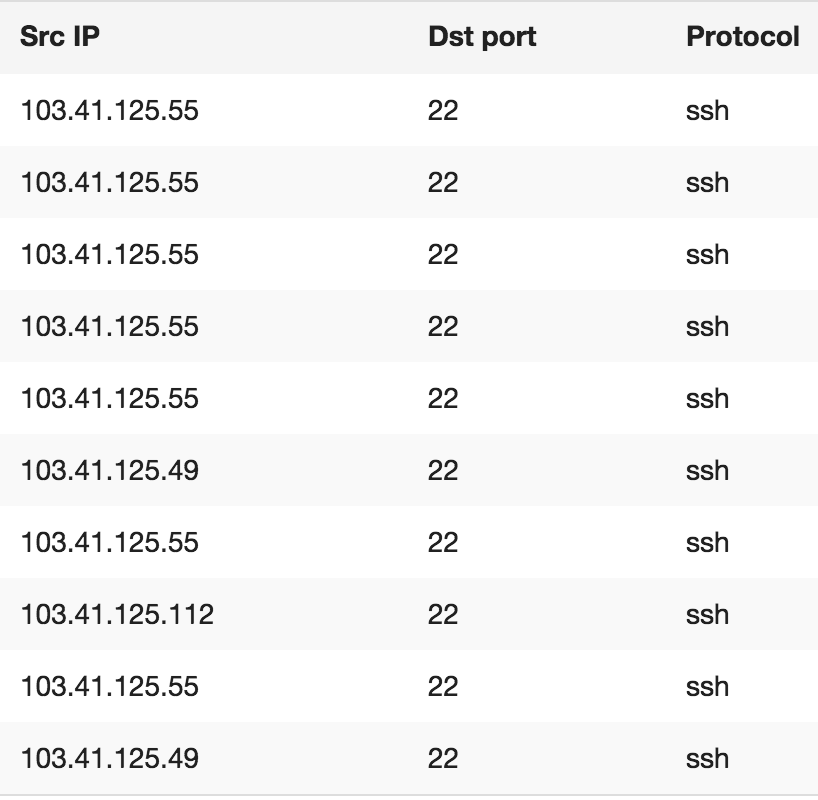The height and width of the screenshot is (800, 818).
Task: Select the first row's 103.41.125.55 address
Action: [x=110, y=110]
